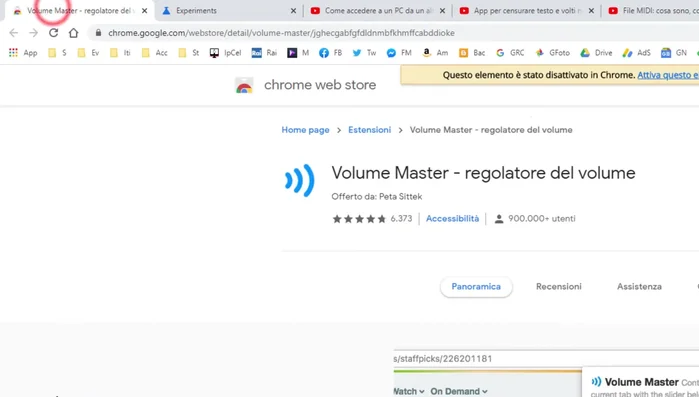699x397 pixels.
Task: Click the extension title Volume Master - regolatore del volume
Action: tap(483, 173)
